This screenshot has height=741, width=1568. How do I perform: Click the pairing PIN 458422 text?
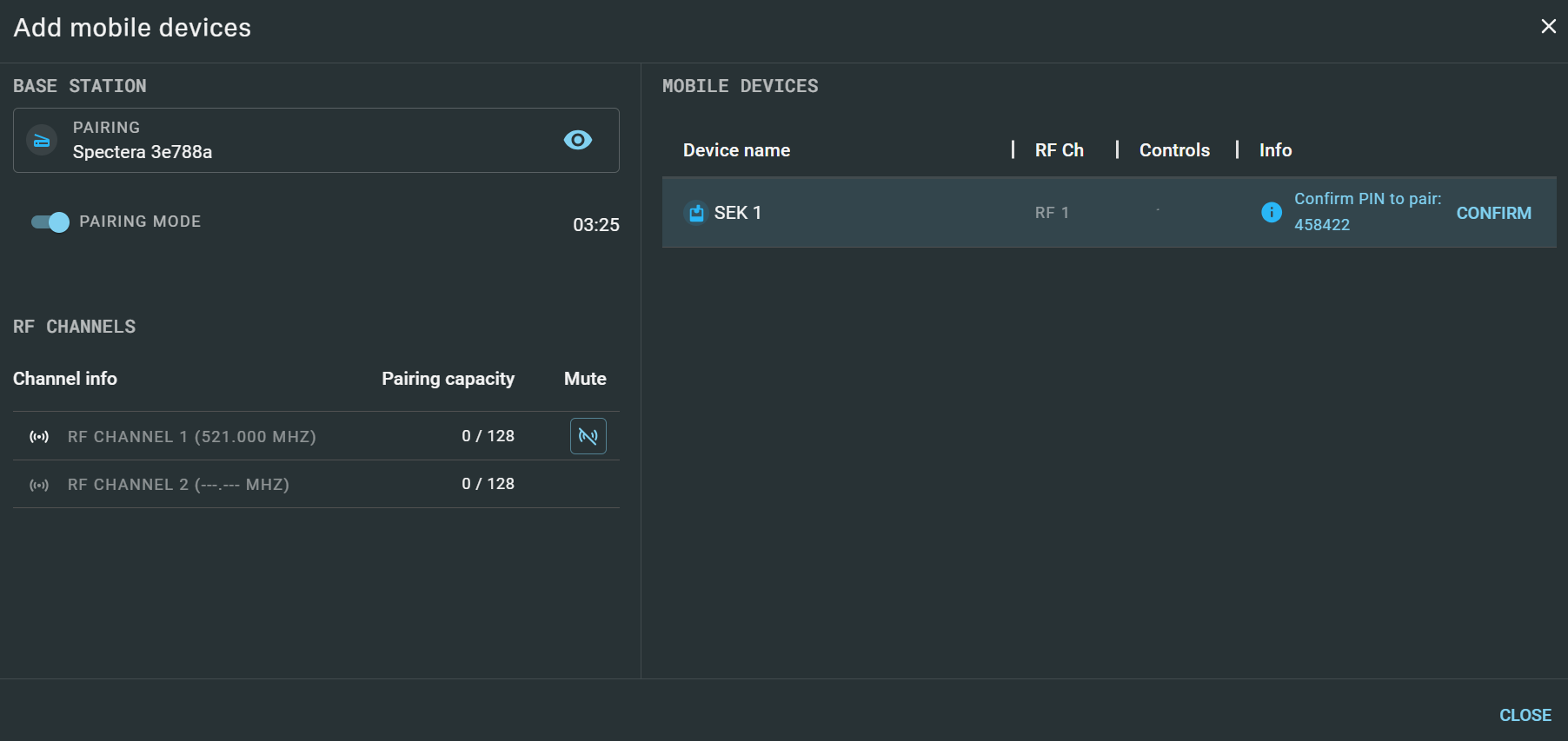point(1321,225)
